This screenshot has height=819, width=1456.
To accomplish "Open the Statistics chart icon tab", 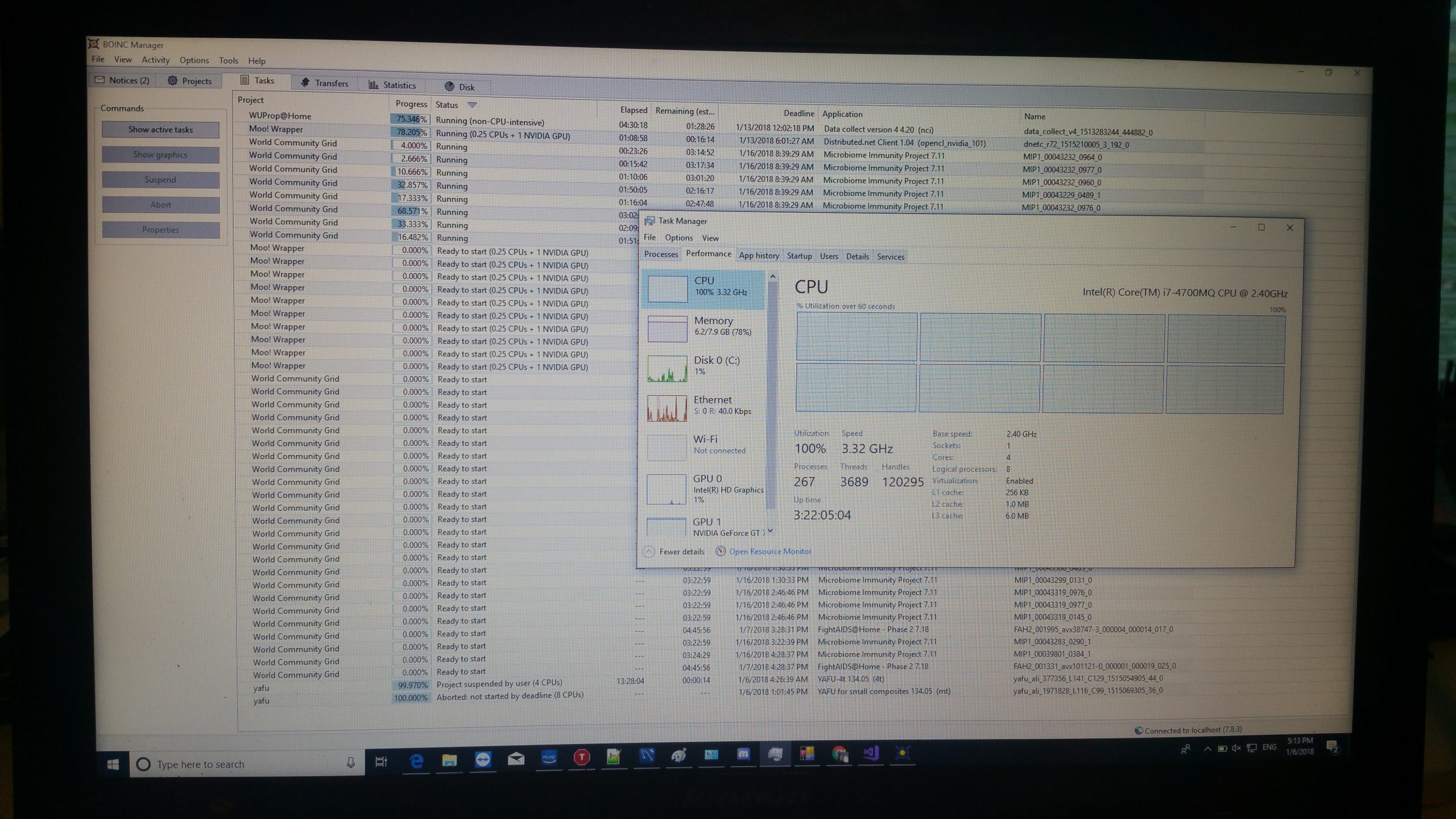I will point(373,85).
